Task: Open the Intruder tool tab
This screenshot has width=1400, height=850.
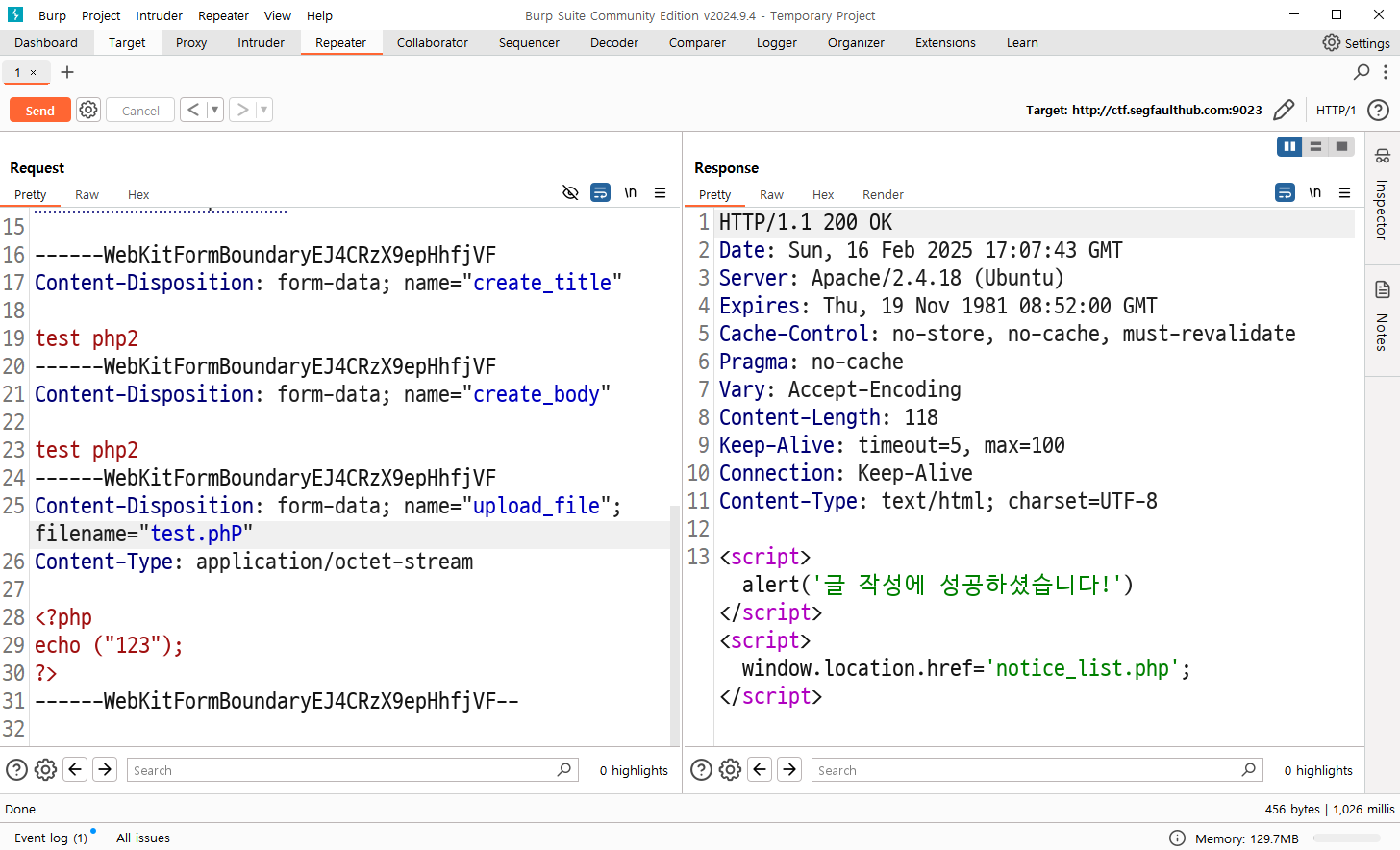Action: (261, 42)
